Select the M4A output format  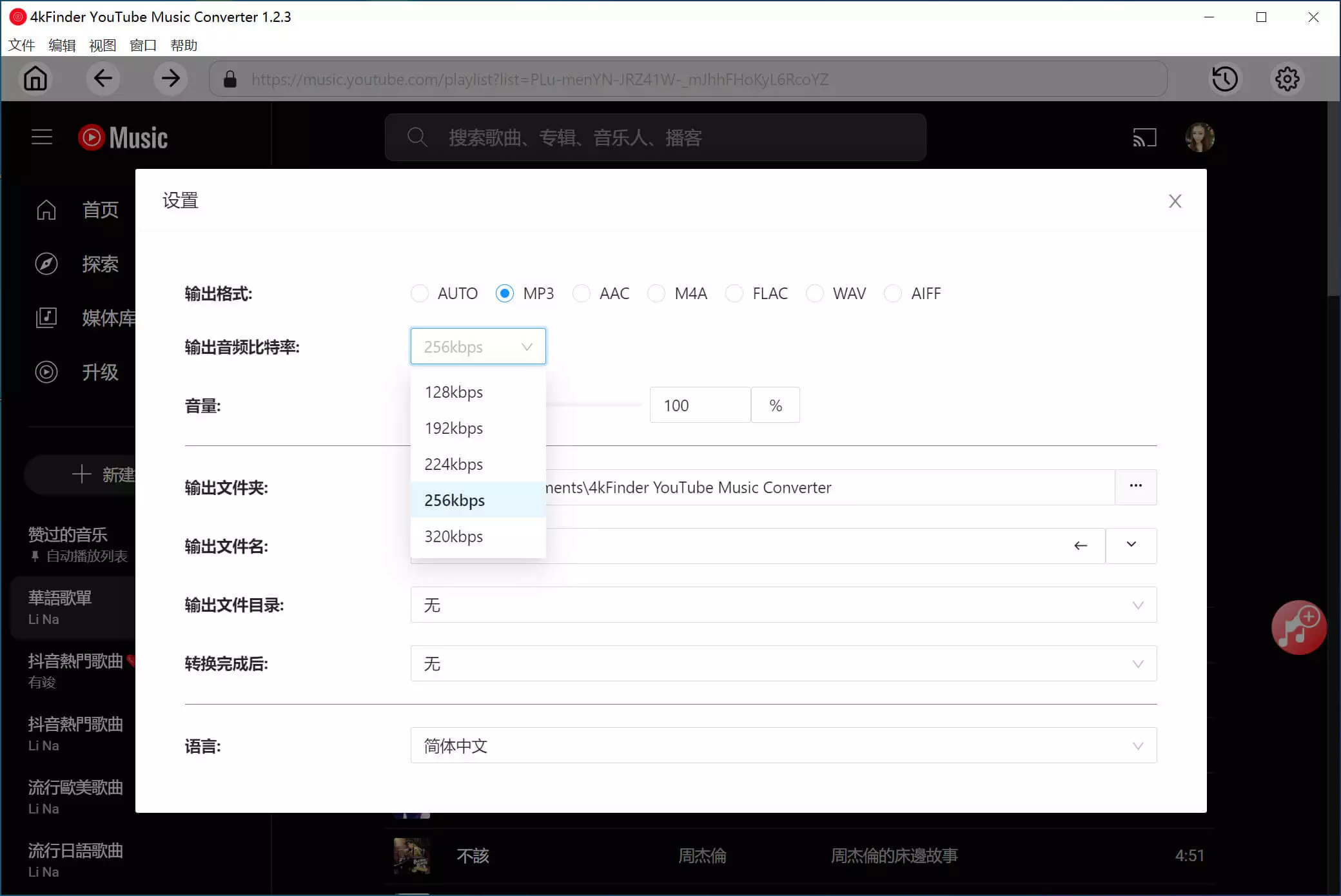pos(678,294)
